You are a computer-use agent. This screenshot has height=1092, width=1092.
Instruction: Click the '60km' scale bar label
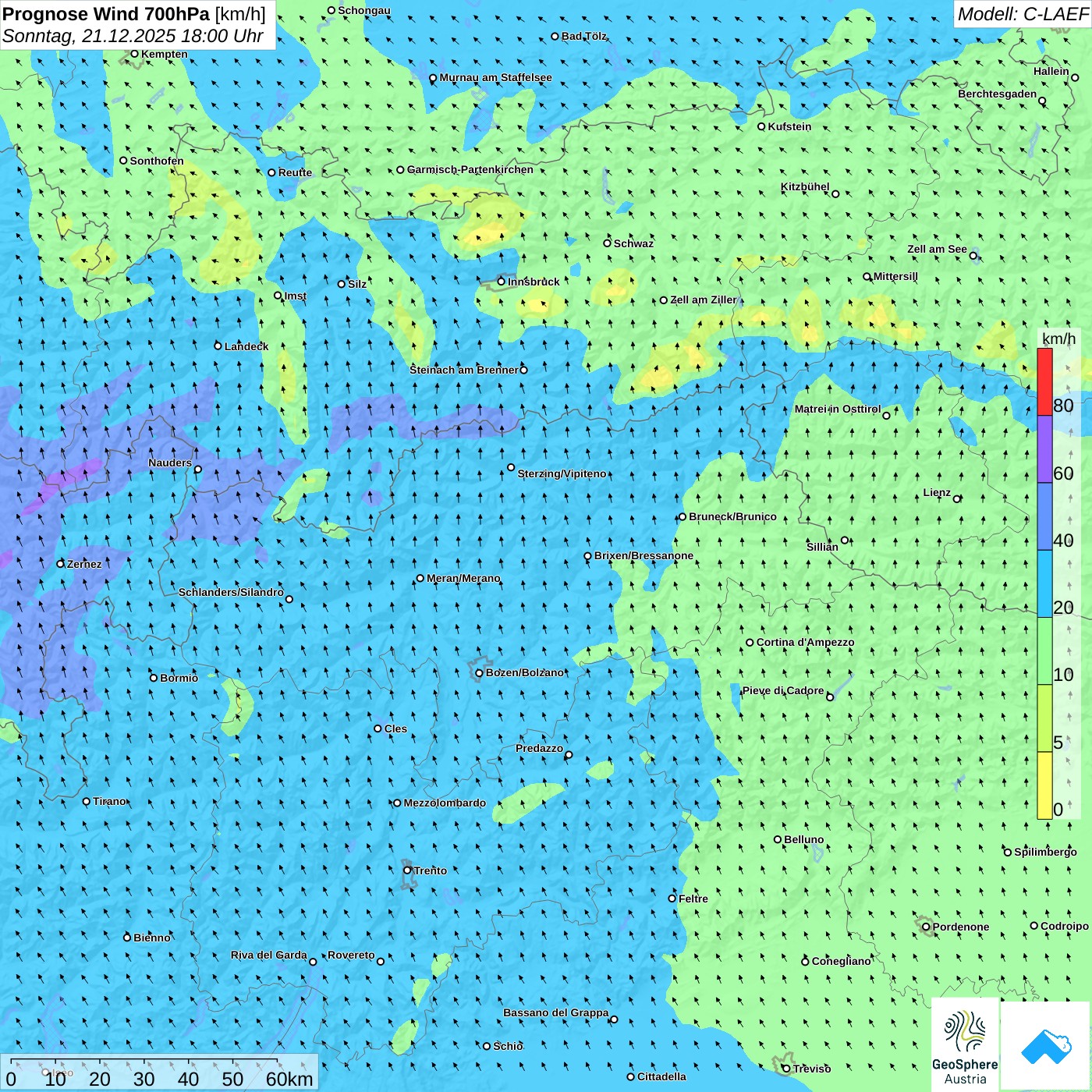point(289,1079)
